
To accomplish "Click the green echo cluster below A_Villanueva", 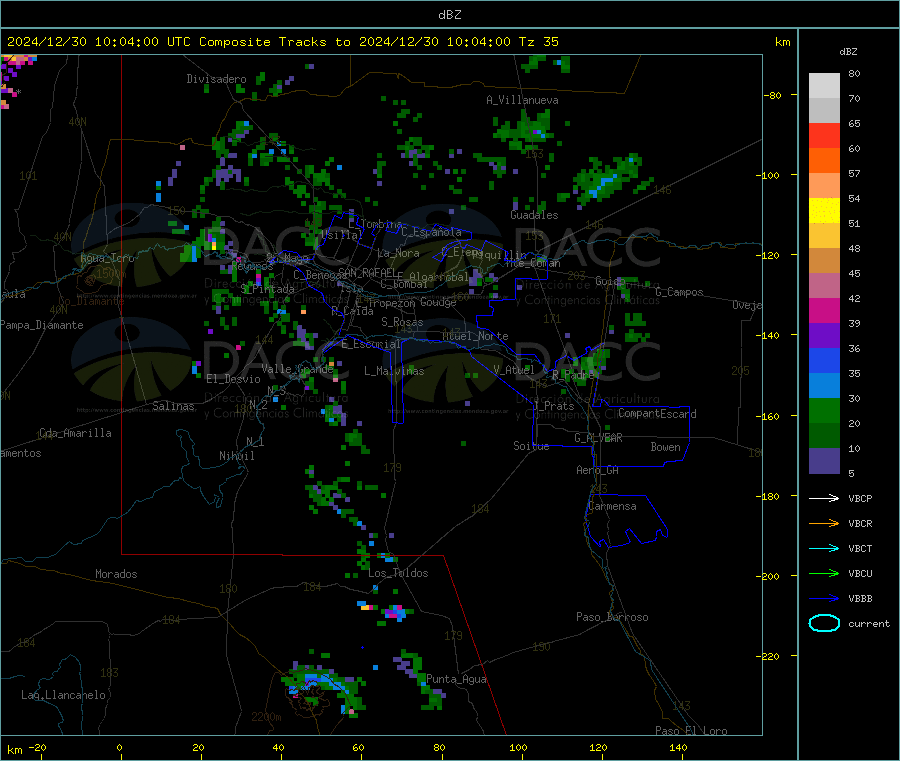I will click(525, 130).
